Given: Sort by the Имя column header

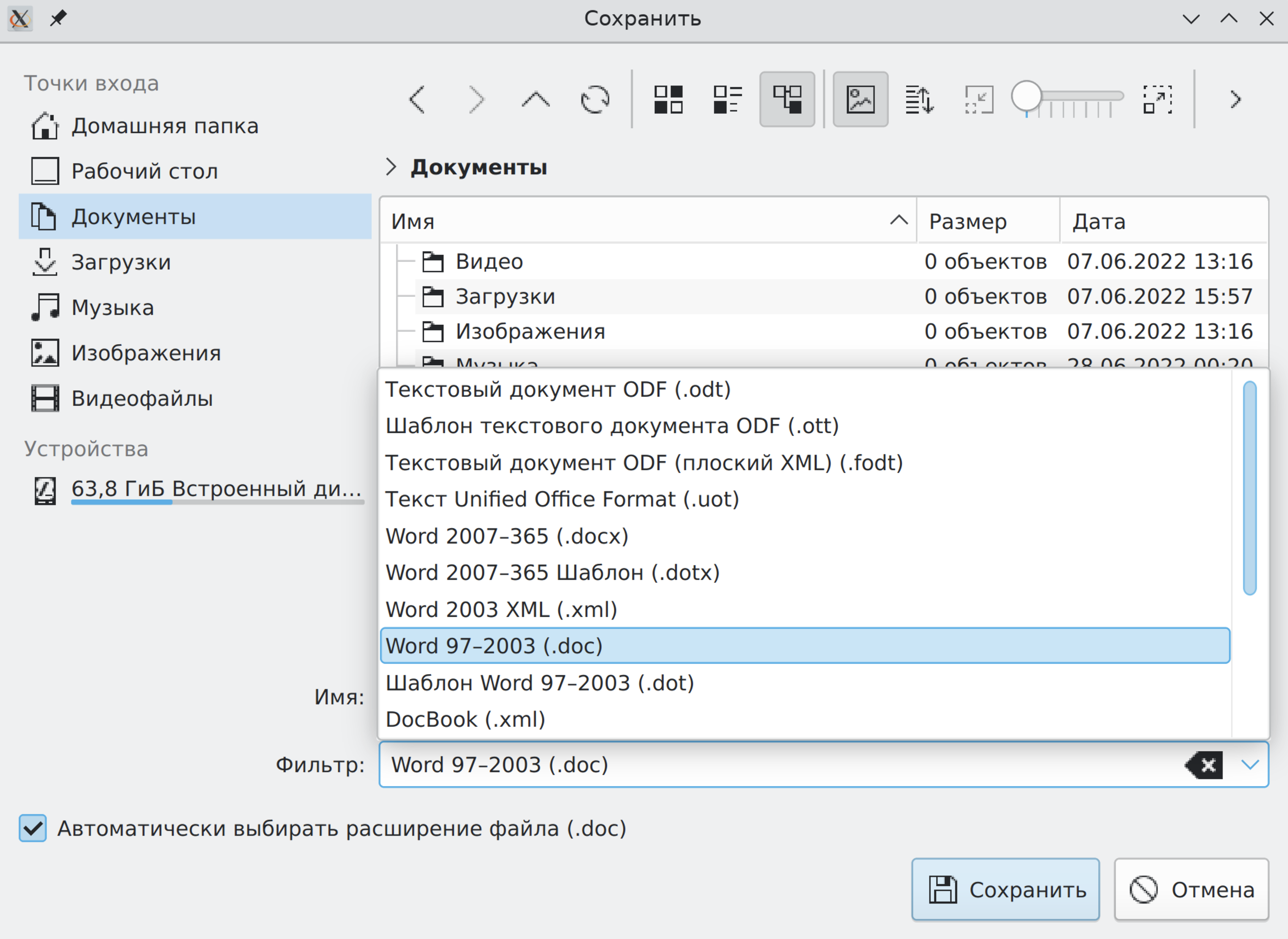Looking at the screenshot, I should pos(648,221).
